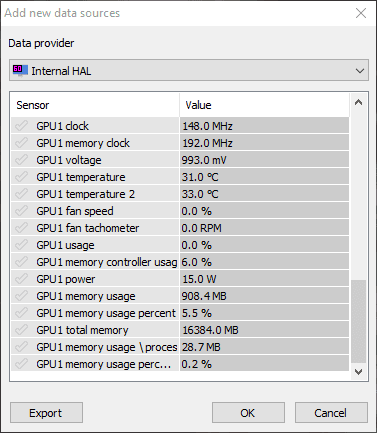Toggle the checkmark for GPU1 power
This screenshot has width=377, height=433.
[21, 279]
